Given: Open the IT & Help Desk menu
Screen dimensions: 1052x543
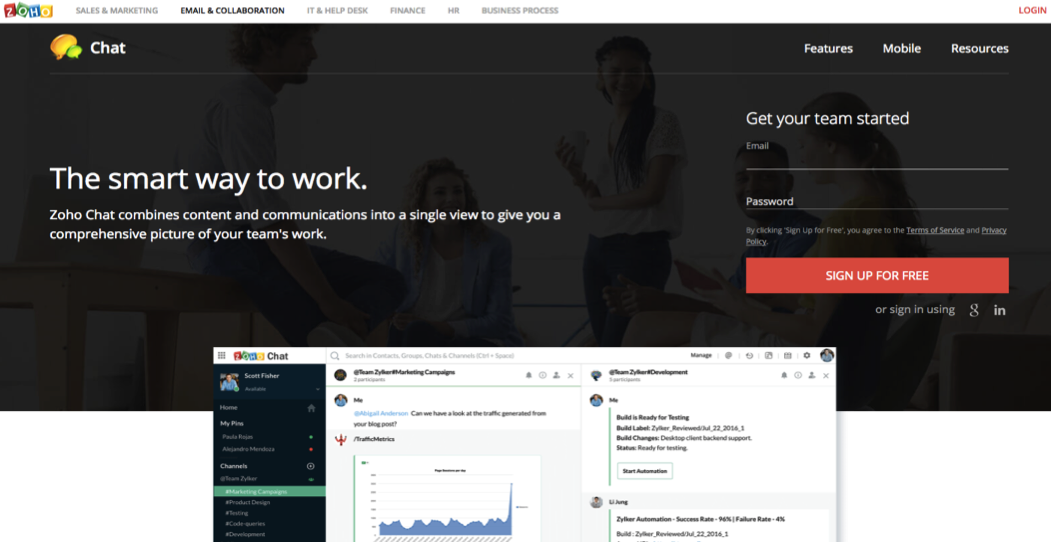Looking at the screenshot, I should tap(338, 11).
